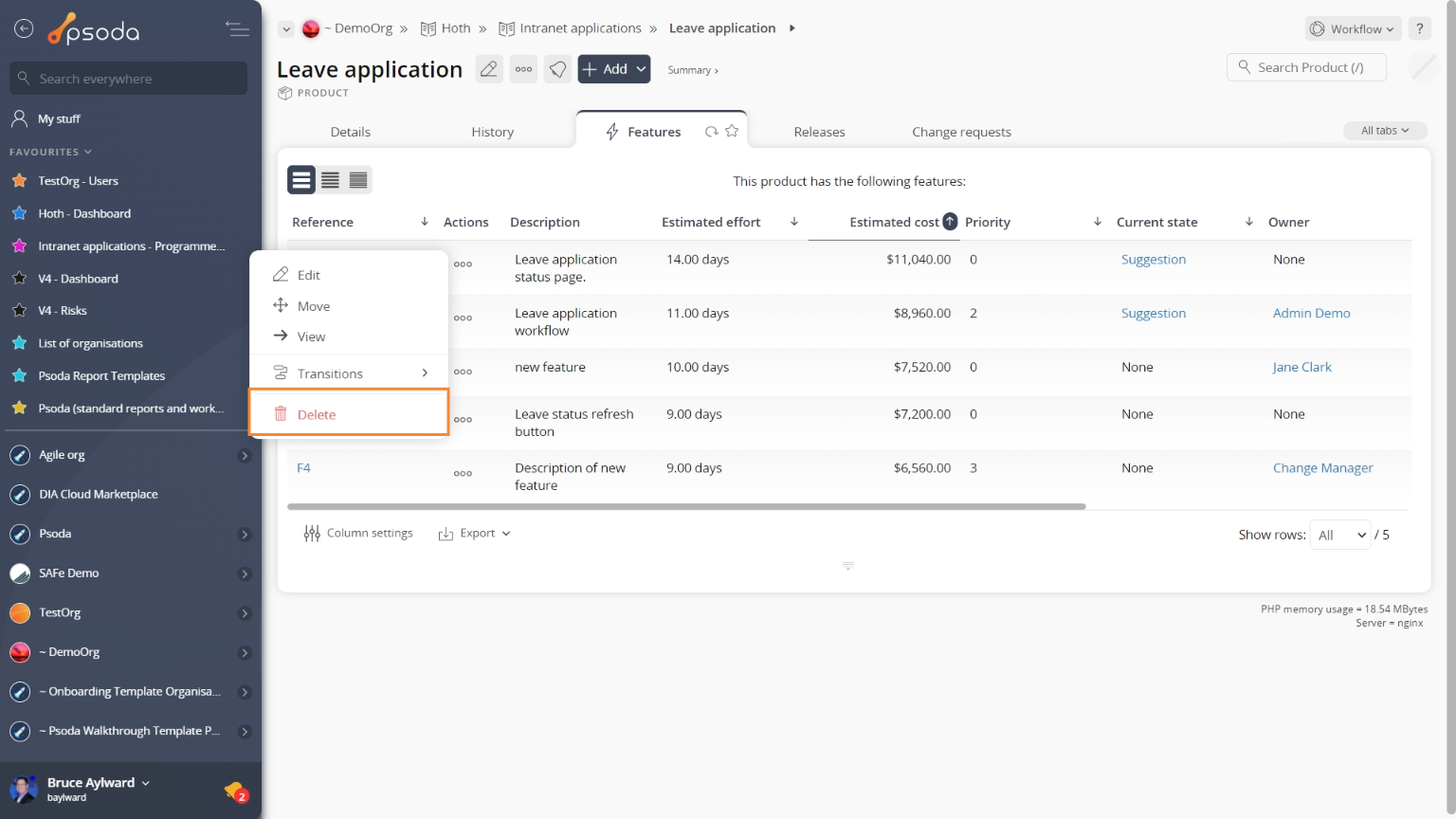Choose Move from the context menu
This screenshot has width=1456, height=819.
coord(349,306)
